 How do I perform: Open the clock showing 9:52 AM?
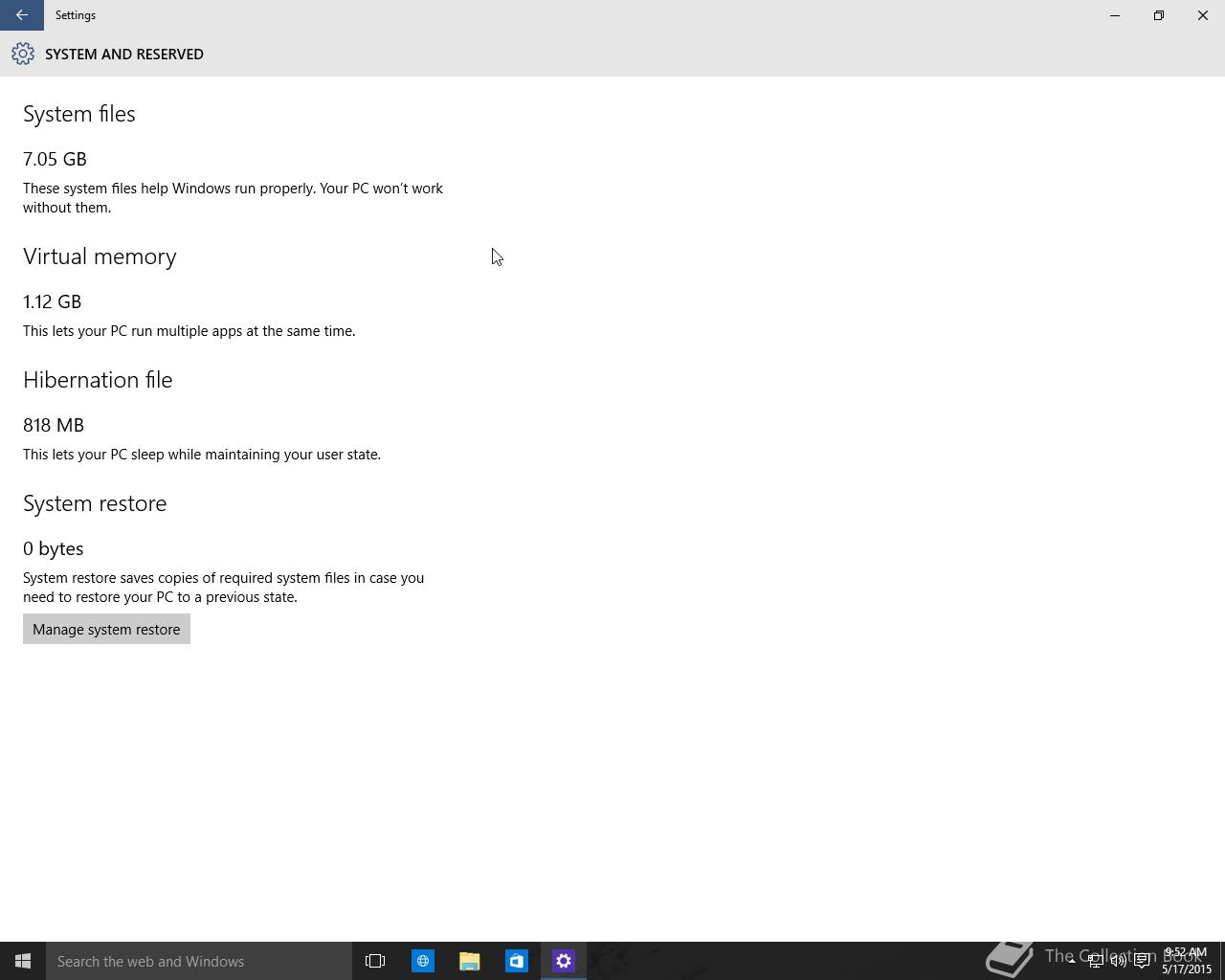point(1187,961)
